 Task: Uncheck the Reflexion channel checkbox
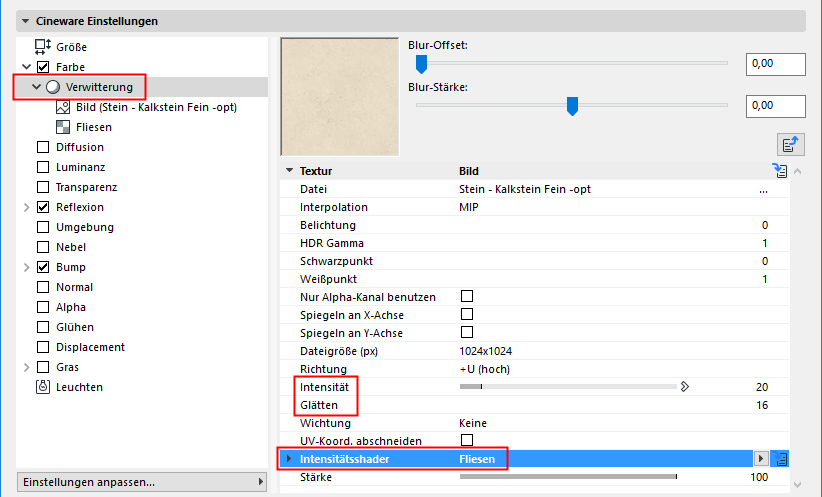pos(43,207)
